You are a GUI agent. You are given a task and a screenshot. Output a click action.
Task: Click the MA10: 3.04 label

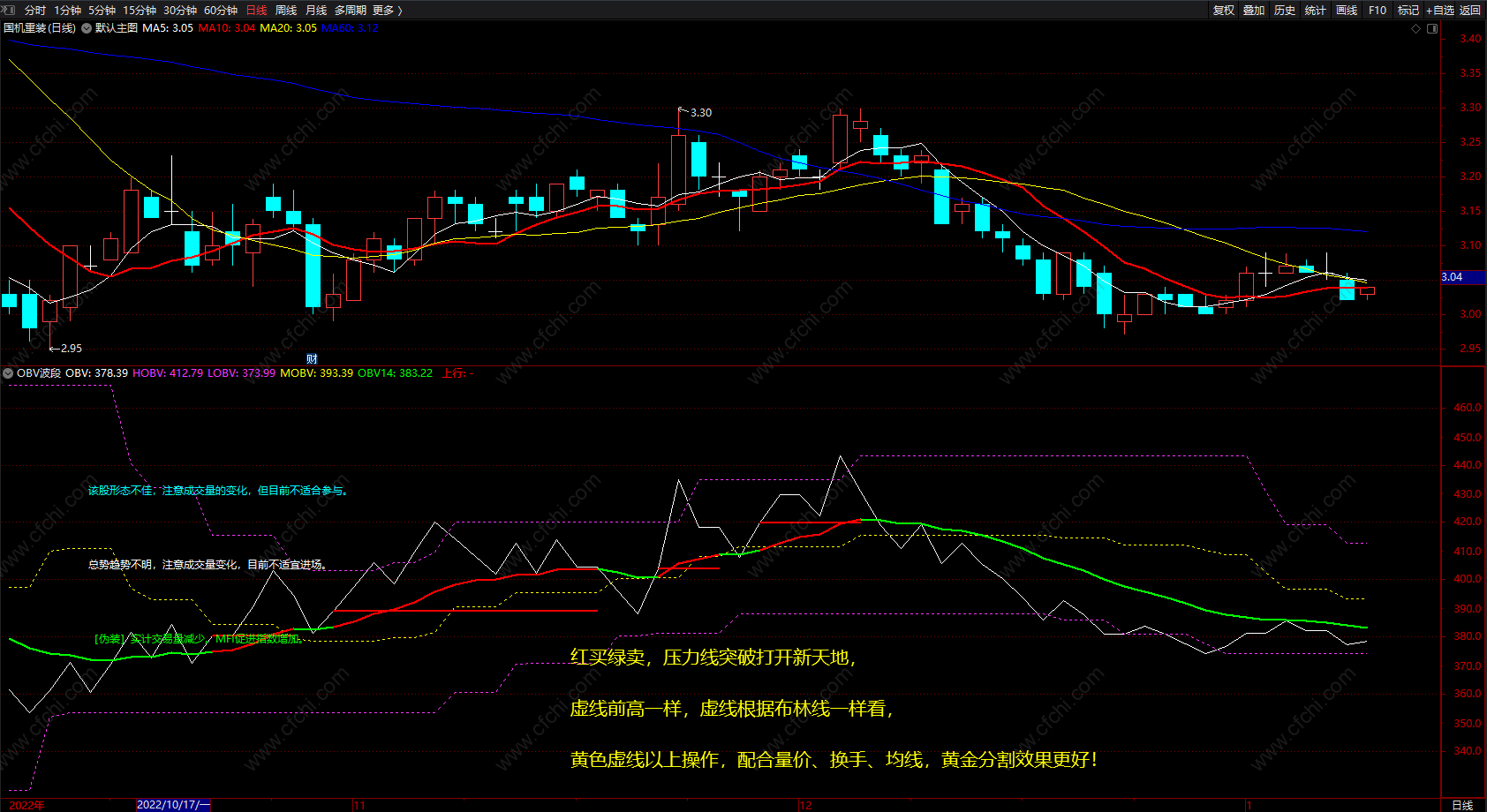click(x=227, y=28)
